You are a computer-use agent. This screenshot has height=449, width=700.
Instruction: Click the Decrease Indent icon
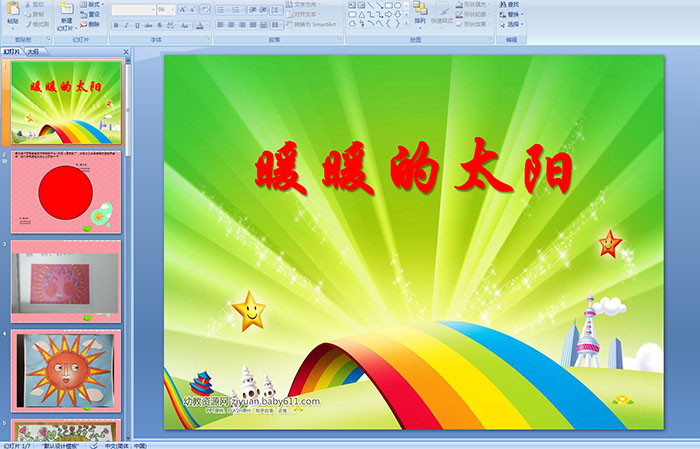click(x=253, y=9)
